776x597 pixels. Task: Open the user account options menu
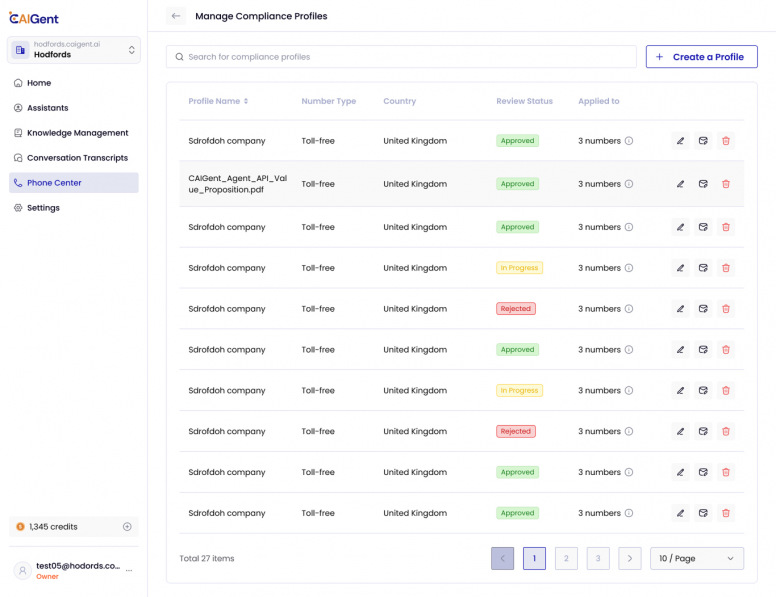(128, 570)
